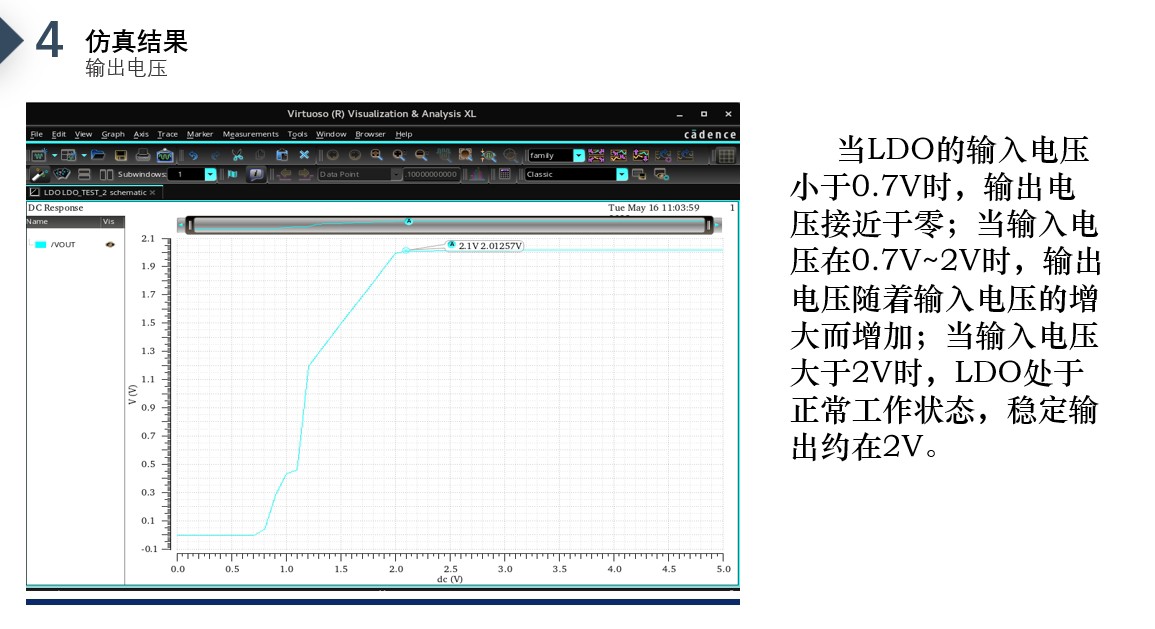1155x629 pixels.
Task: Close the LDO_TEST_2 schematic tab
Action: coord(152,192)
